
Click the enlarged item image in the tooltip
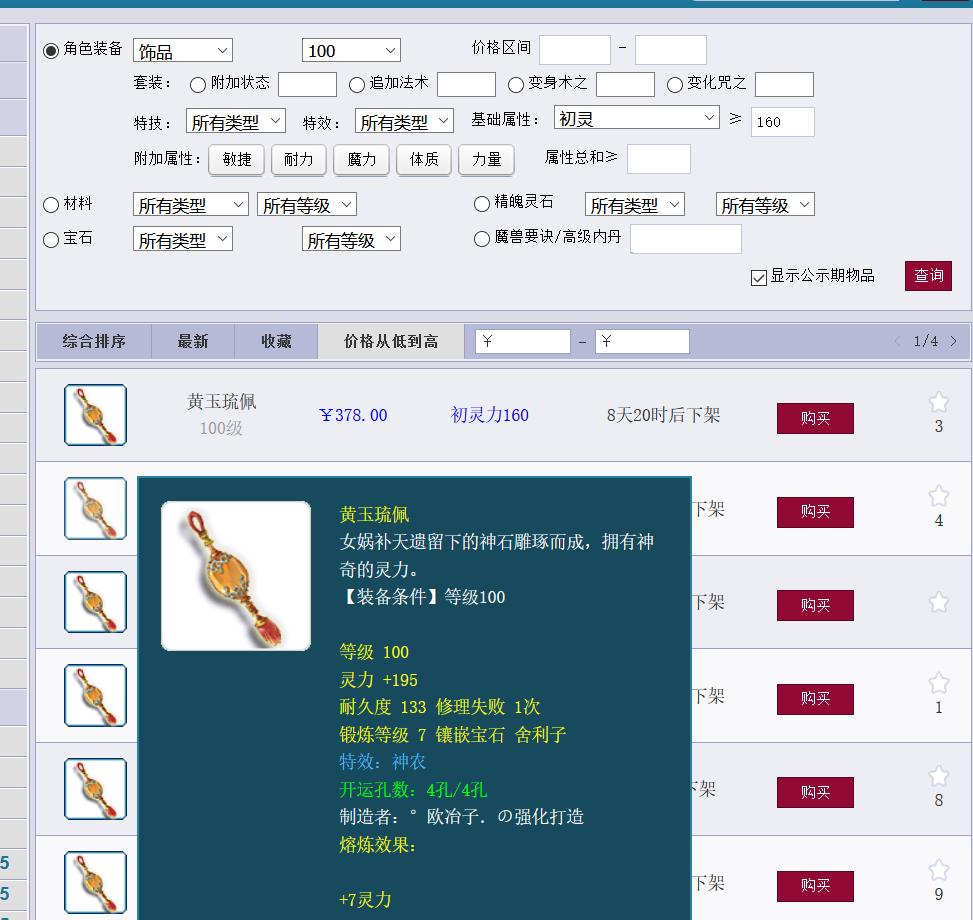[235, 576]
